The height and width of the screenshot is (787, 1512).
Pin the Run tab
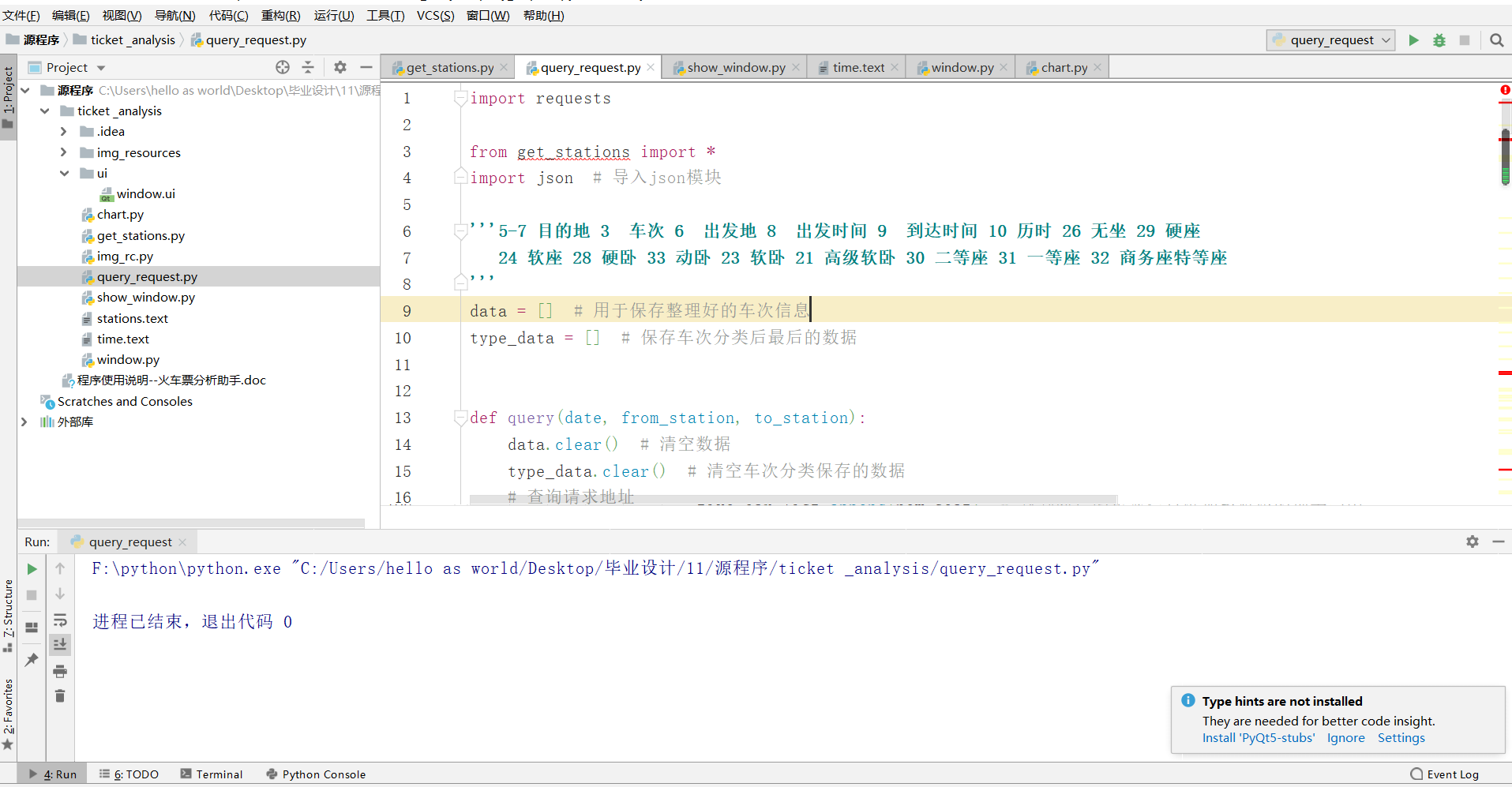[x=32, y=659]
